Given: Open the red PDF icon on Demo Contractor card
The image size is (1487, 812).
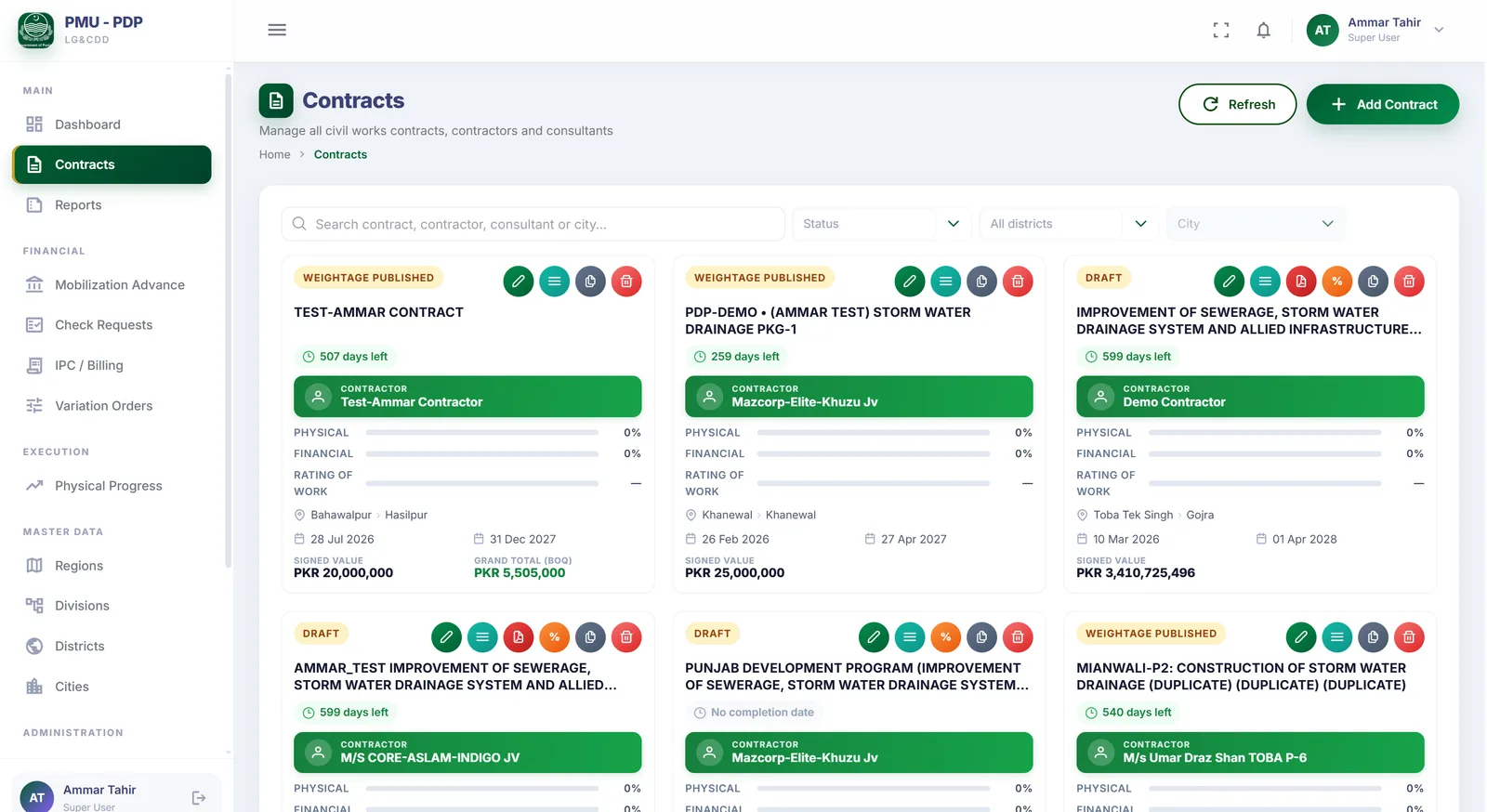Looking at the screenshot, I should click(1301, 282).
